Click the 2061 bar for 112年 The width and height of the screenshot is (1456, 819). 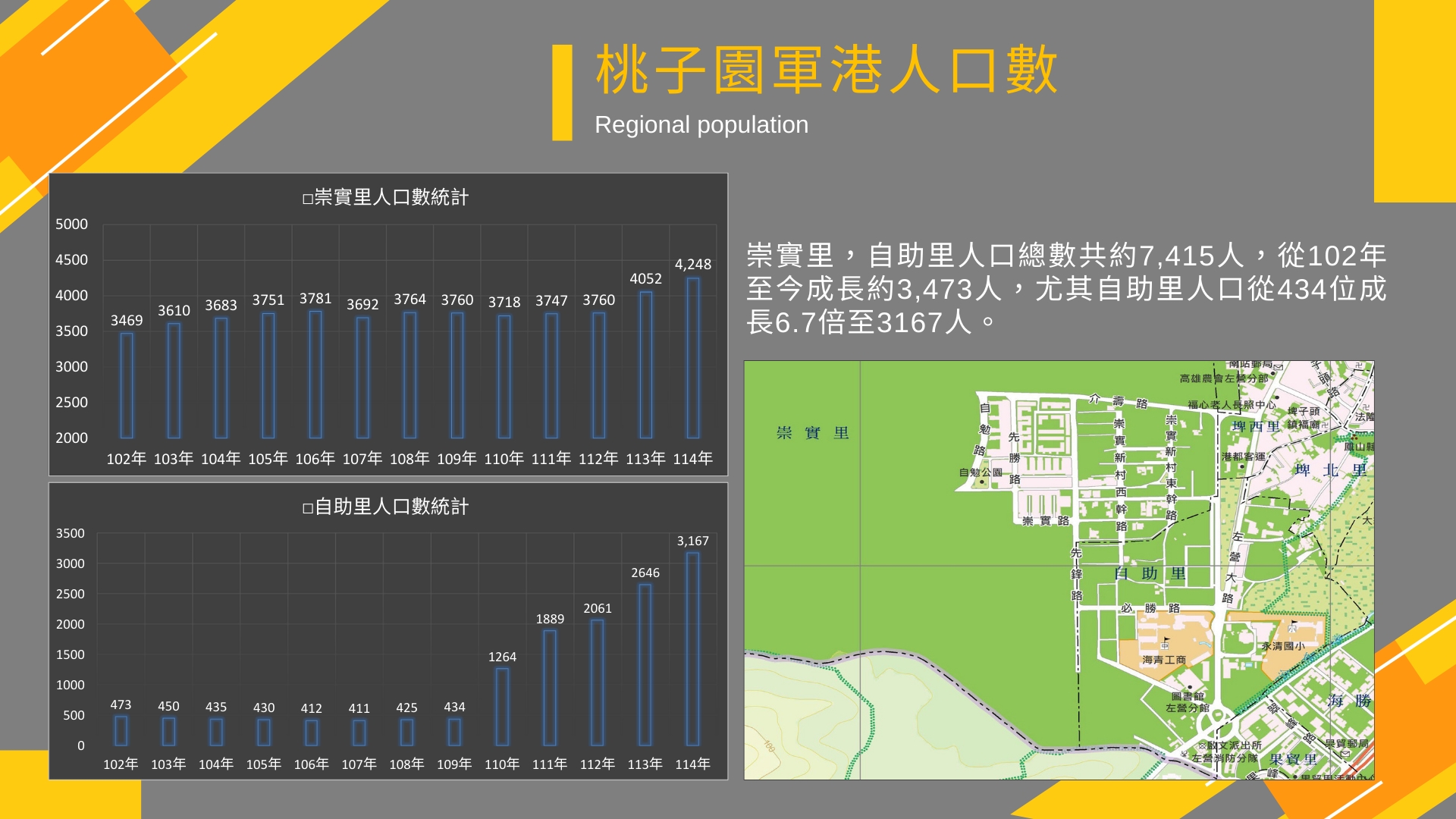click(598, 682)
